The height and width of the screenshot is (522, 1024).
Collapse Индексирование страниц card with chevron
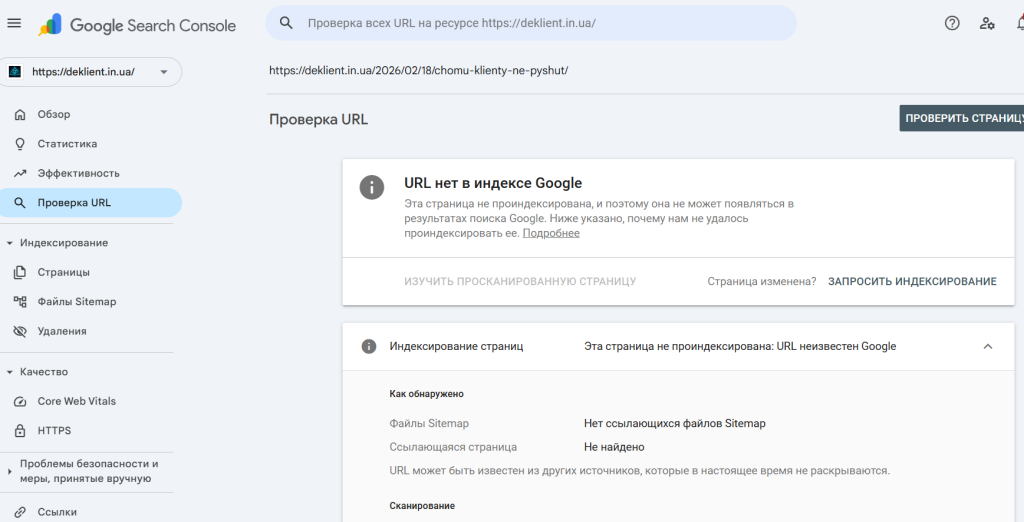pyautogui.click(x=987, y=346)
